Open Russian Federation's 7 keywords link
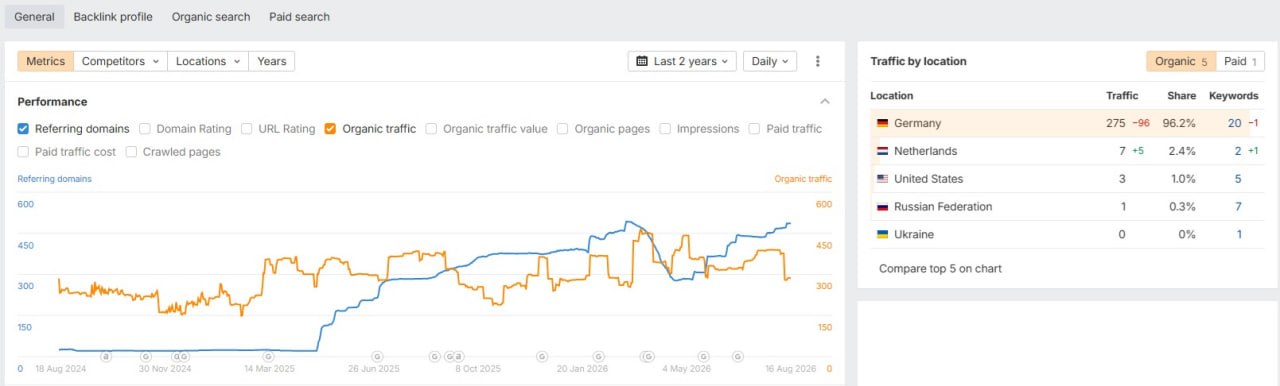The width and height of the screenshot is (1280, 386). (x=1237, y=207)
